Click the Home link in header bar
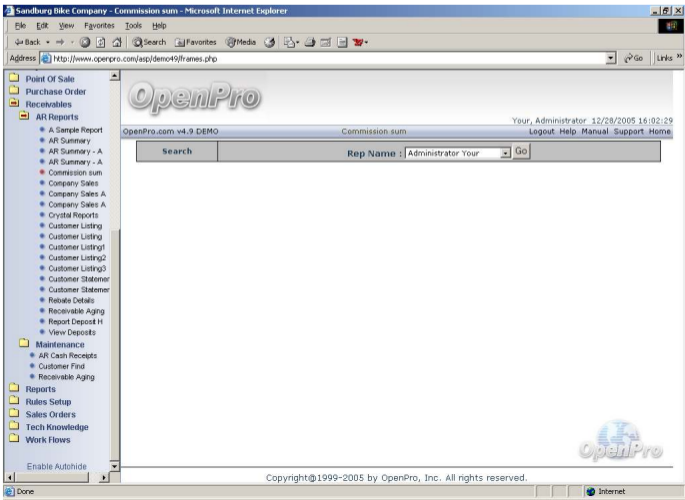 660,131
